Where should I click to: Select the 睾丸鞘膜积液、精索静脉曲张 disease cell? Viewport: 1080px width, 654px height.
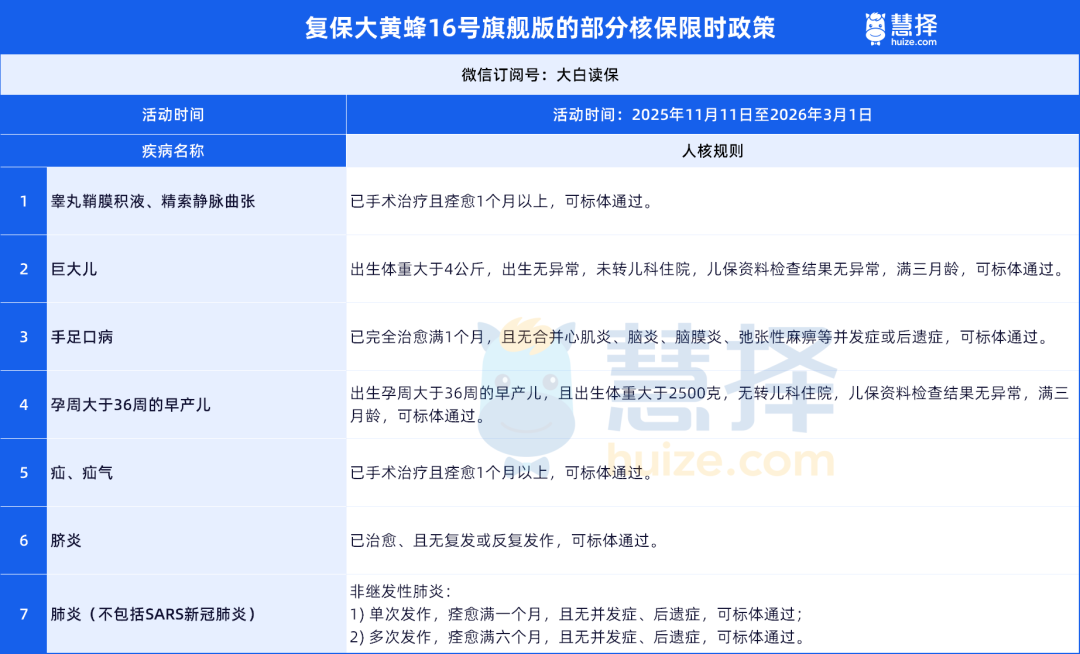click(155, 200)
